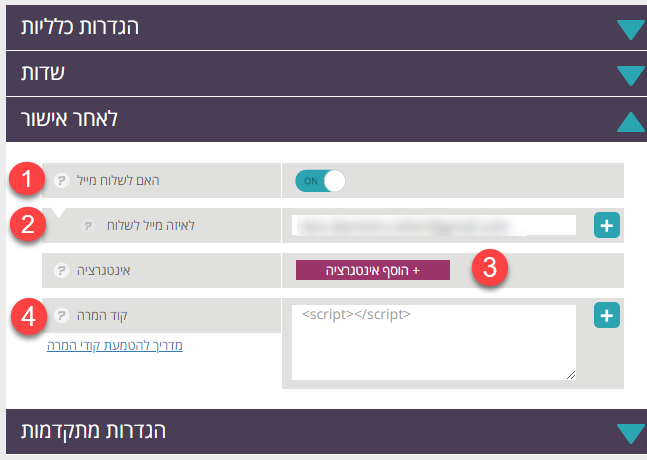Click help icon next to האם לשלוח מייל
The image size is (647, 460).
(61, 180)
